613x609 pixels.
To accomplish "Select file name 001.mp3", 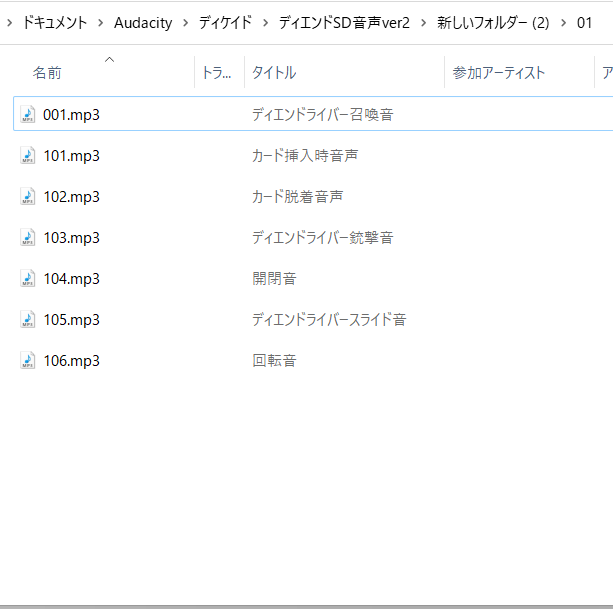I will 71,115.
